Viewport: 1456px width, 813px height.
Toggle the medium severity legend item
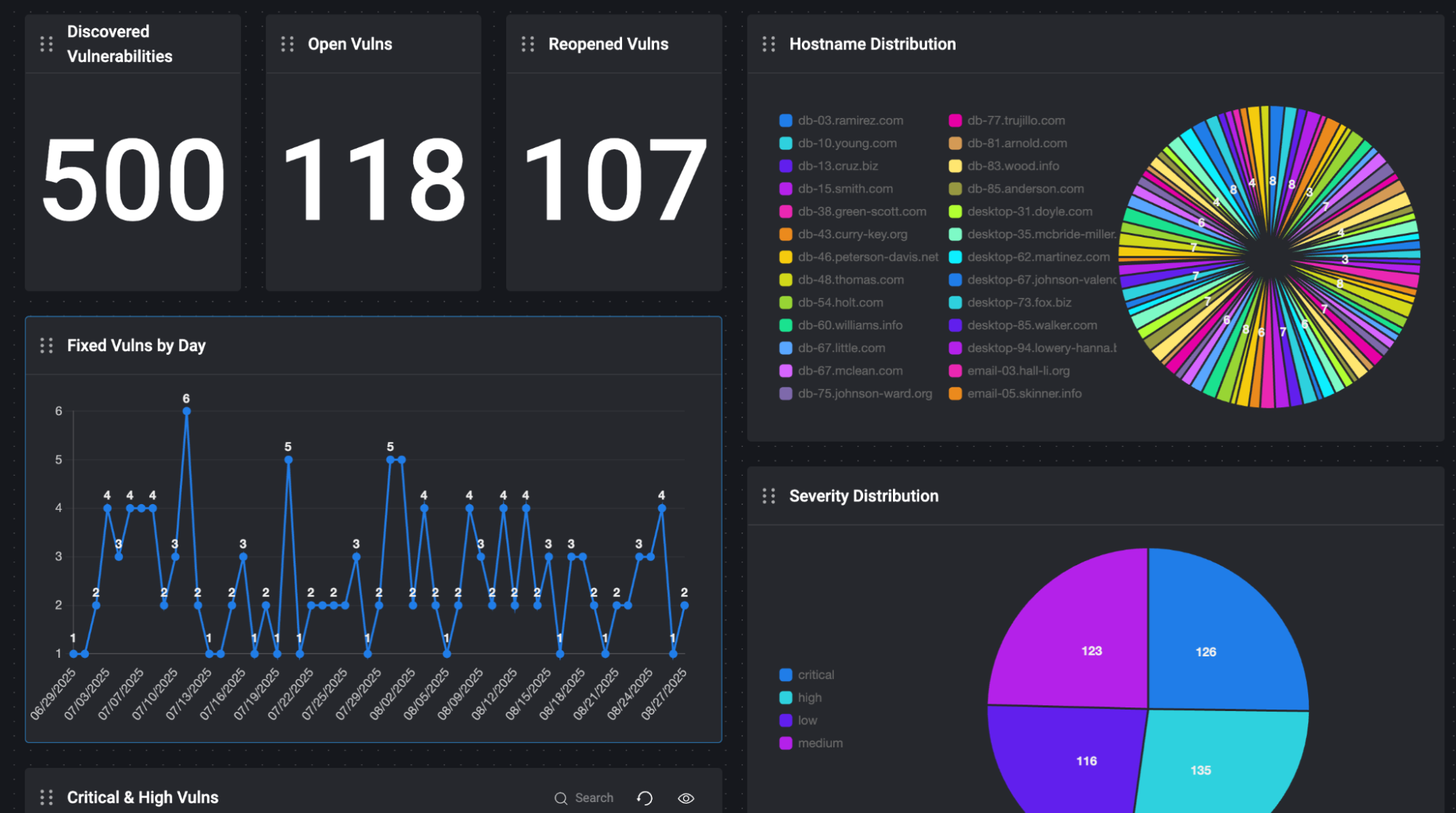pos(819,743)
